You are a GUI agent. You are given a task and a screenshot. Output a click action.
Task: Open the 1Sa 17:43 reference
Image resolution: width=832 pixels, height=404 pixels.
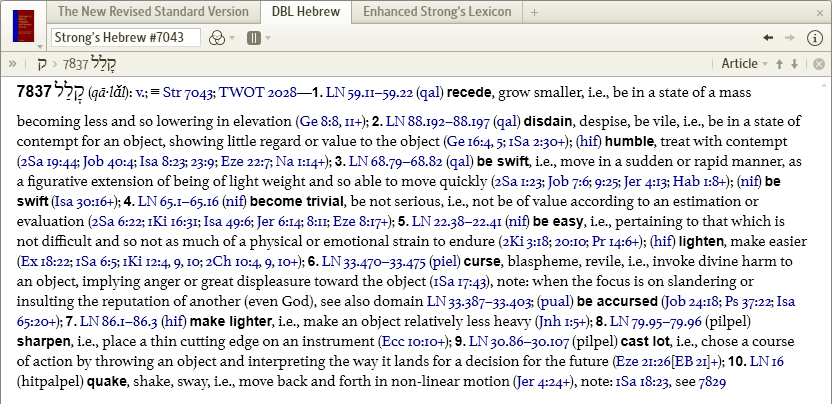click(460, 281)
